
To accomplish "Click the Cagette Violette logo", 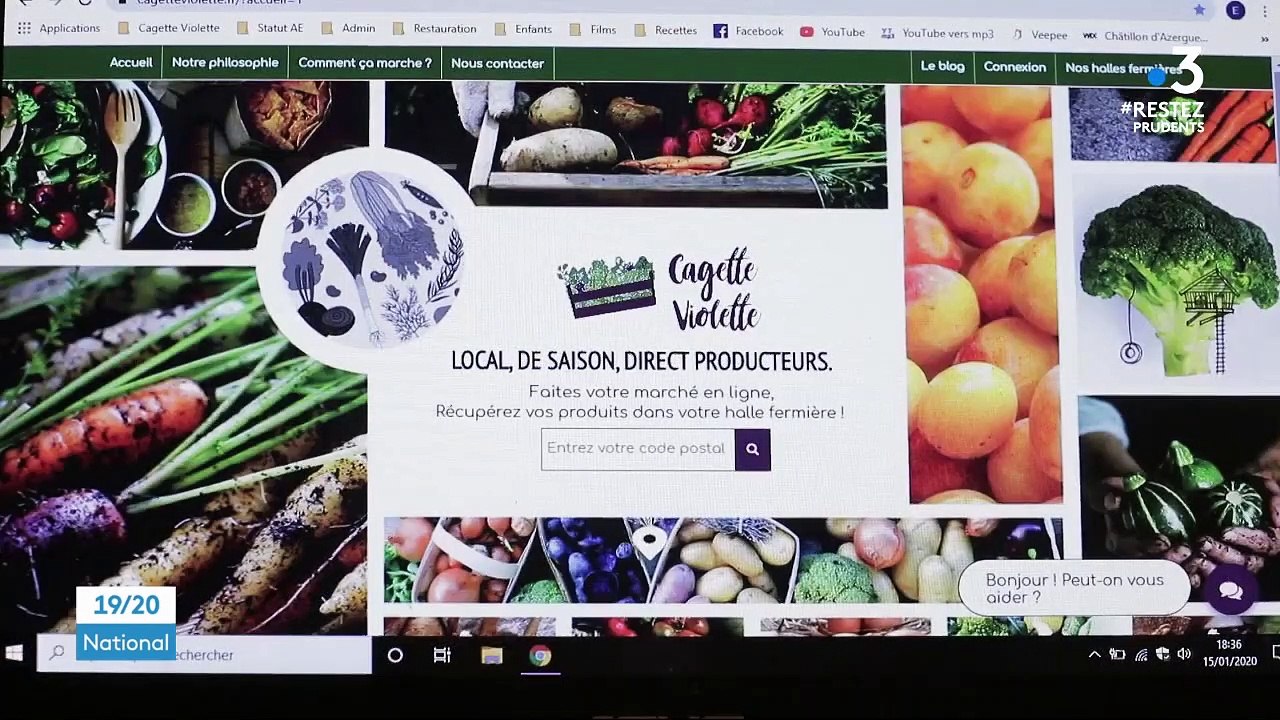I will [659, 289].
